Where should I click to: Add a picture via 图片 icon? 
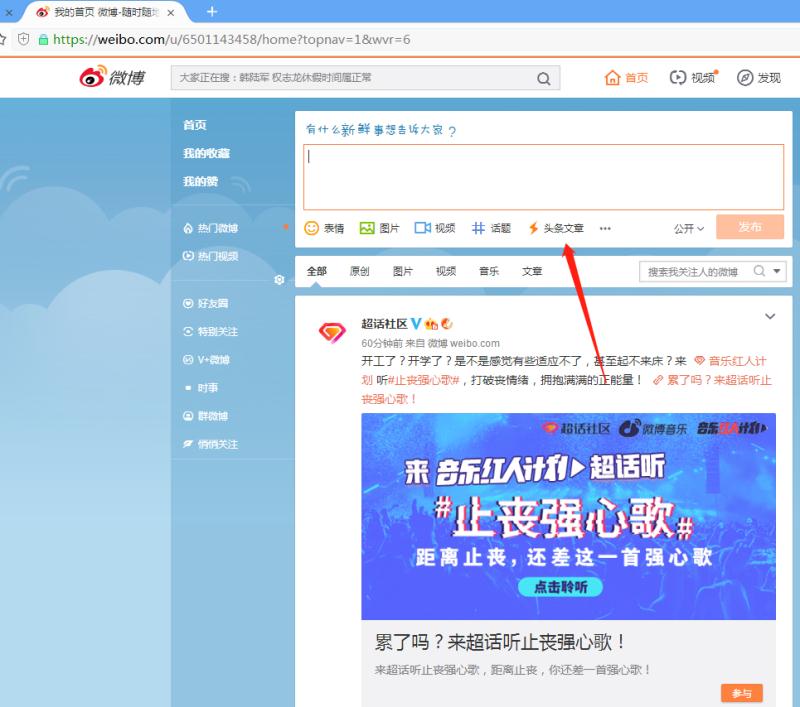[x=367, y=228]
